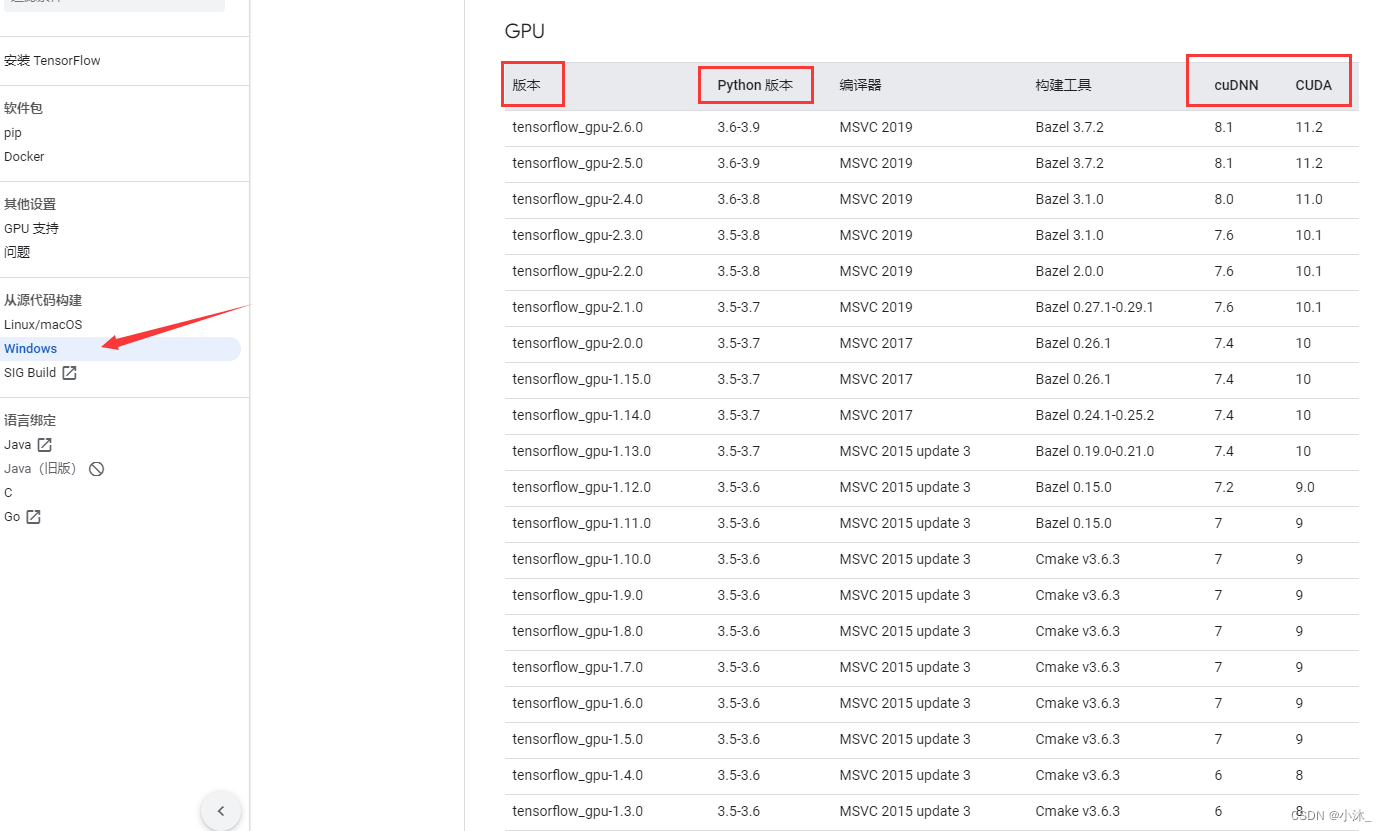Select the tensorflow_gpu-1.5.0 cell

pos(578,739)
